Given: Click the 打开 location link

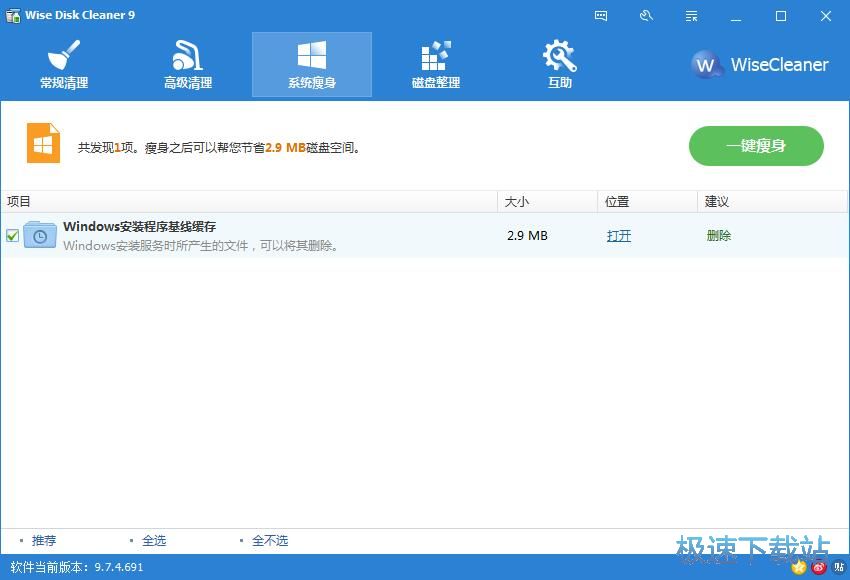Looking at the screenshot, I should point(619,236).
